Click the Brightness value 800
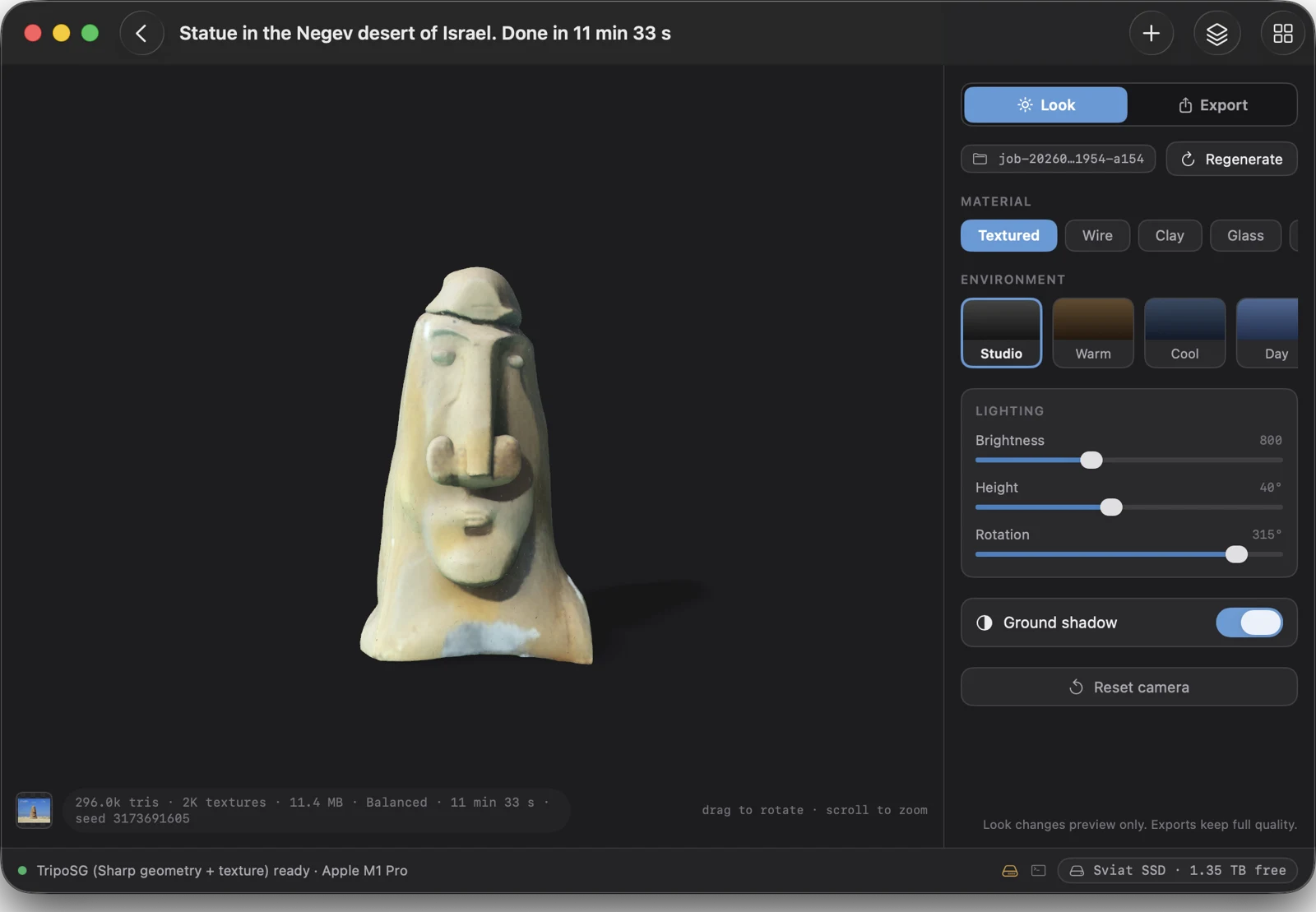 (x=1270, y=440)
